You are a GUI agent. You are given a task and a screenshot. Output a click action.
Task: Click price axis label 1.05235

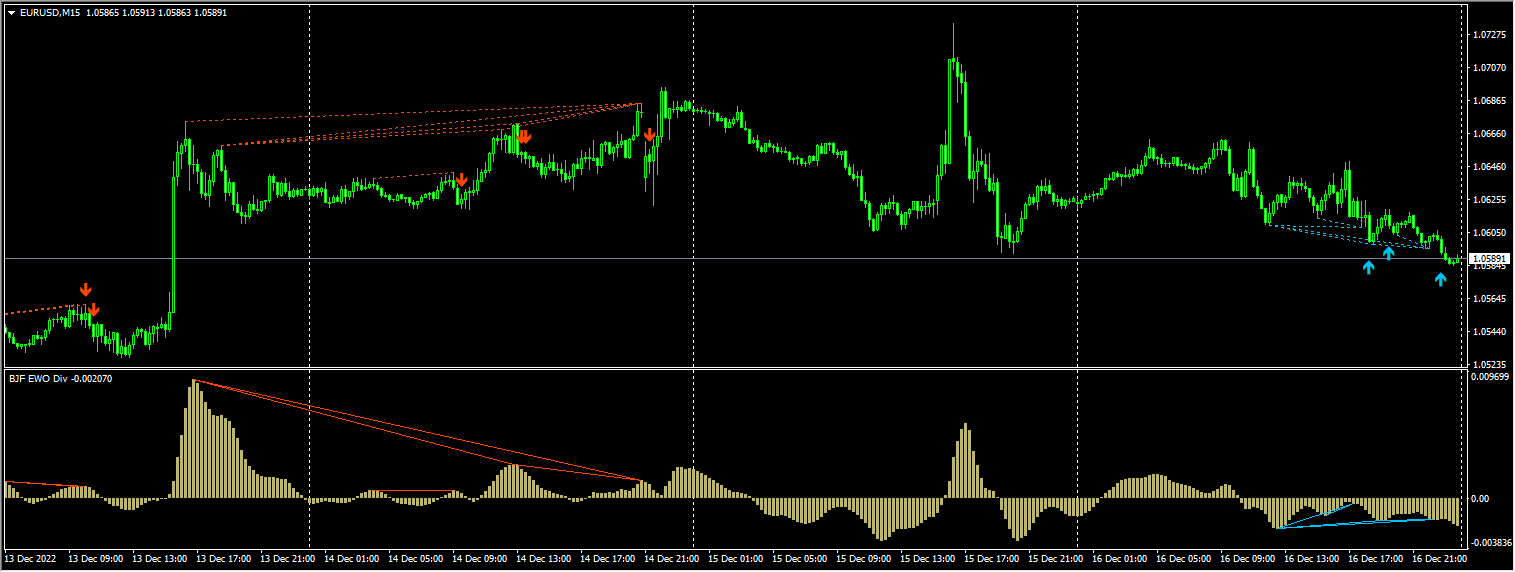click(1490, 365)
